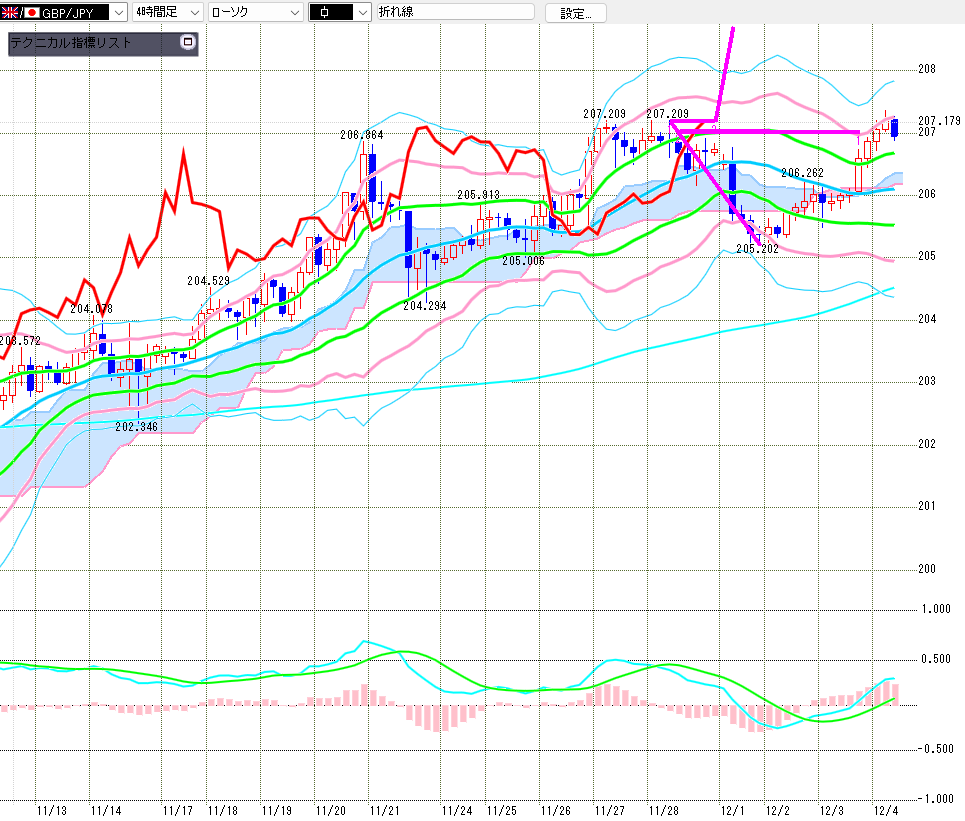Click the 205.913 price label

click(x=478, y=195)
